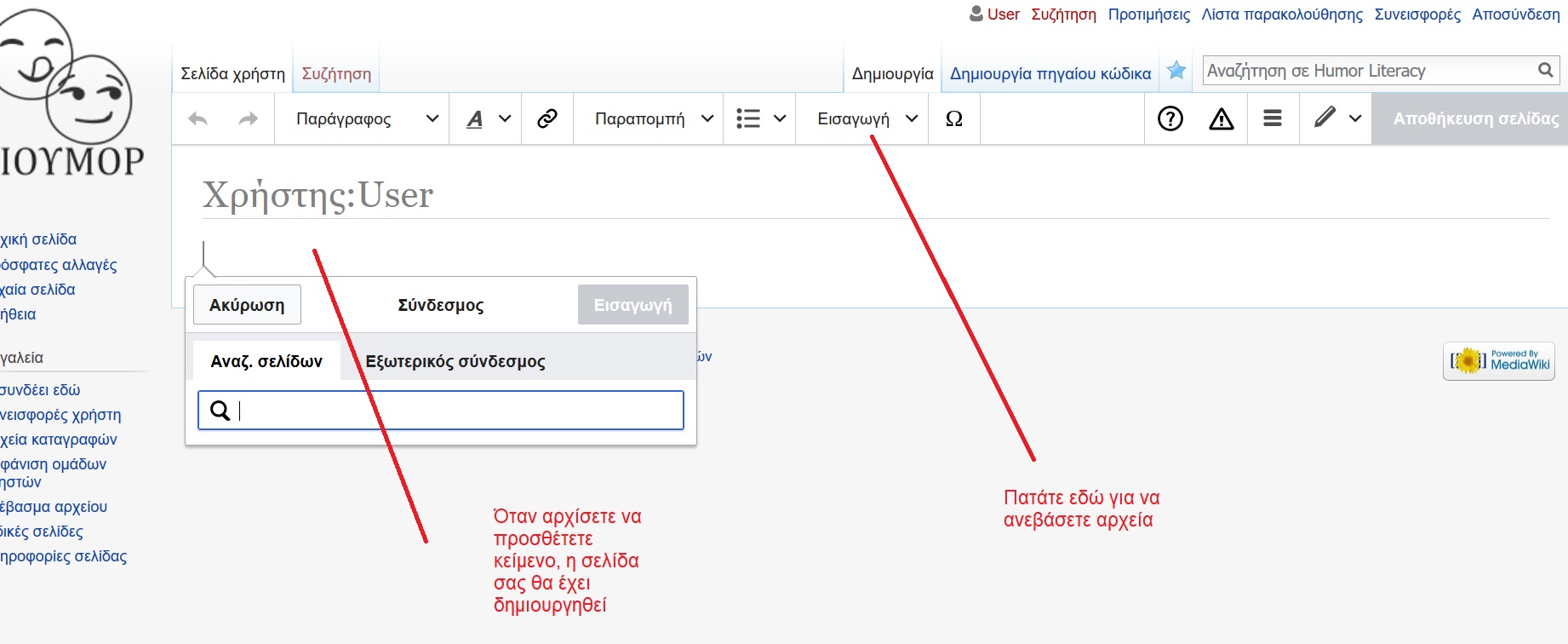The image size is (1568, 644).
Task: Open the pencil edit mode switcher
Action: click(x=1336, y=118)
